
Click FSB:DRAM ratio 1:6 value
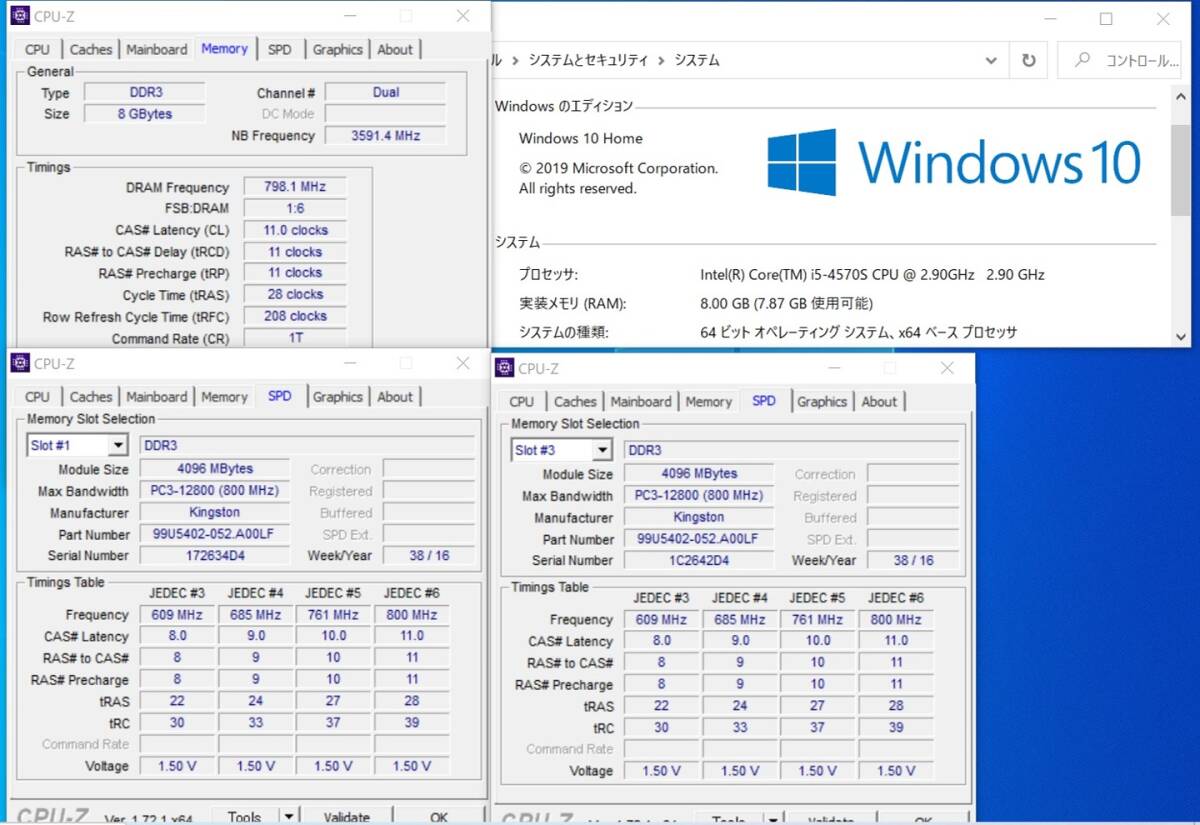(295, 208)
